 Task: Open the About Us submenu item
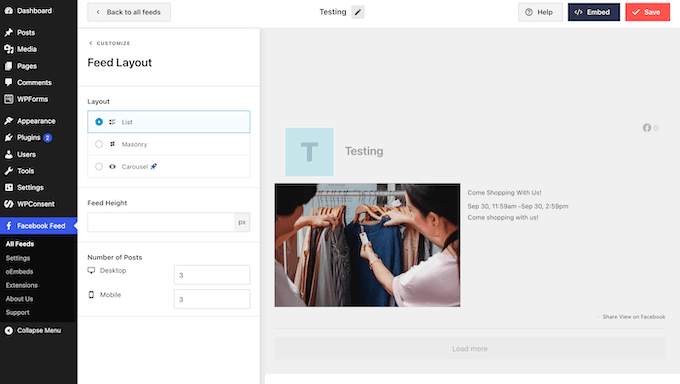pos(19,299)
